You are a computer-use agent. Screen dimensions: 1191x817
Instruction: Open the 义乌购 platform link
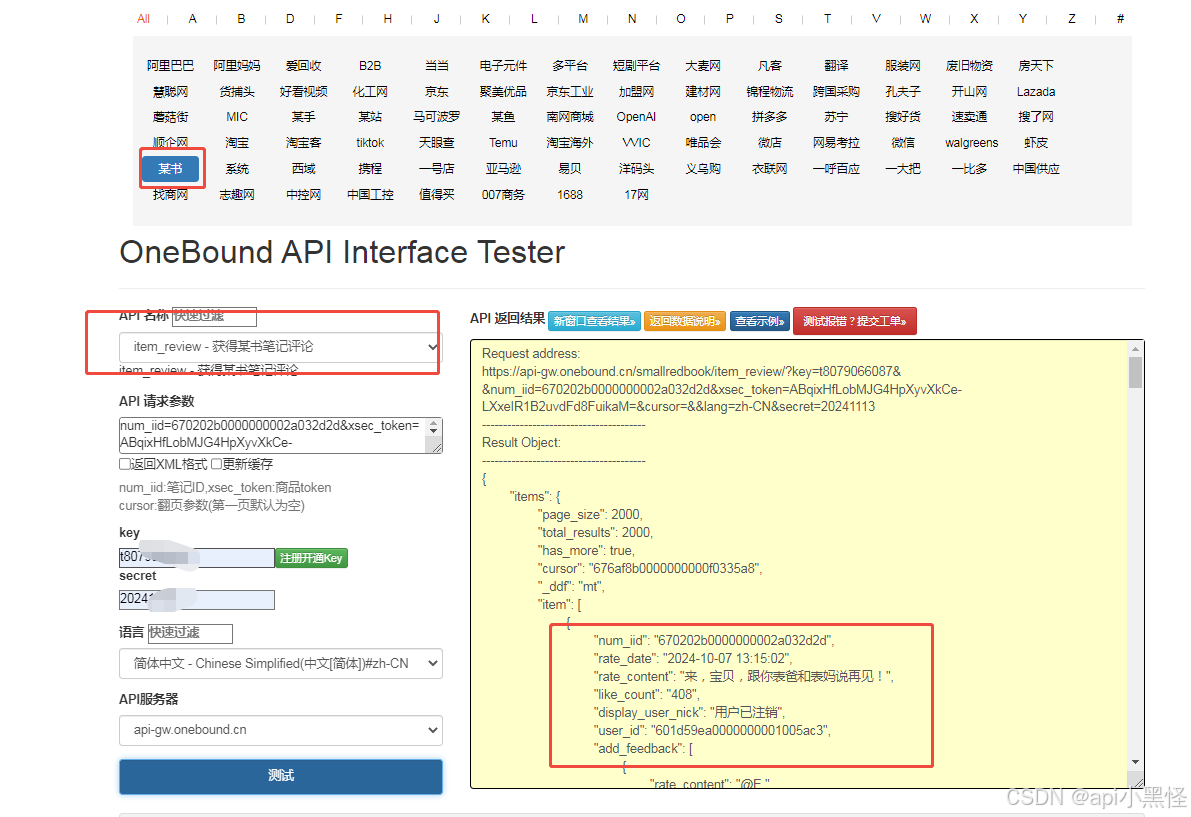703,169
